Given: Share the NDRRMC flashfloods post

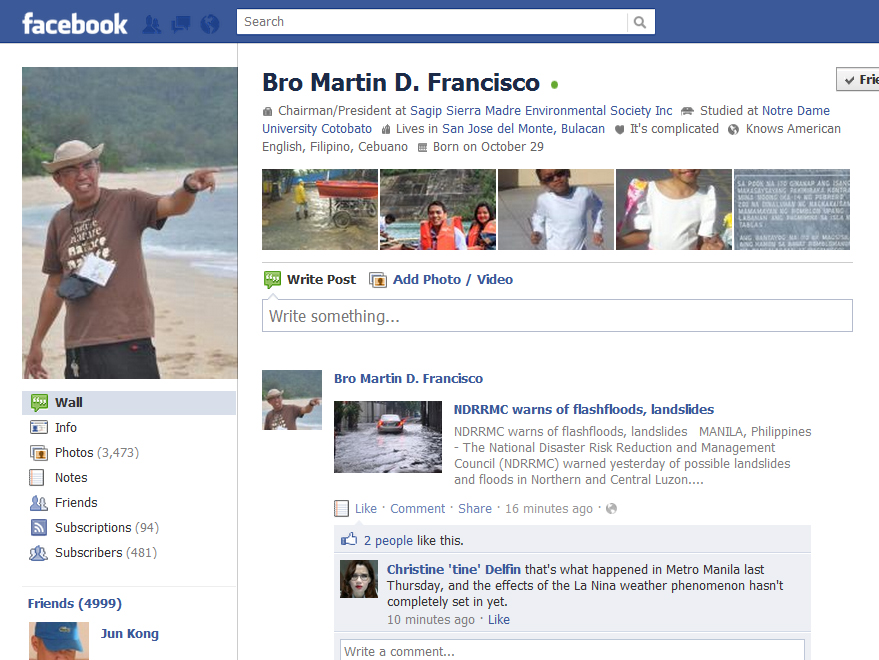Looking at the screenshot, I should [x=475, y=509].
